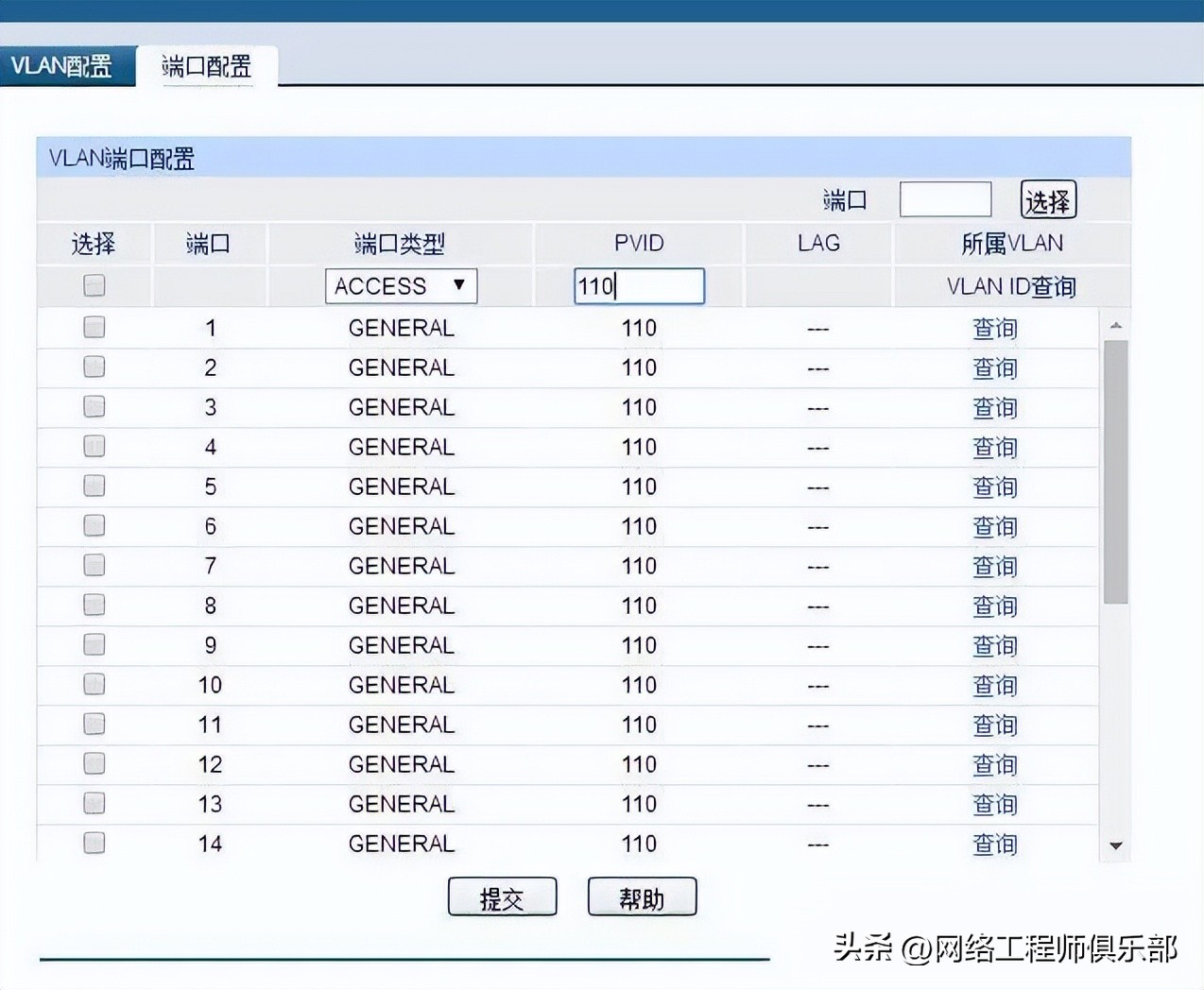The width and height of the screenshot is (1204, 990).
Task: Click the 查询 link for port 14
Action: [995, 844]
